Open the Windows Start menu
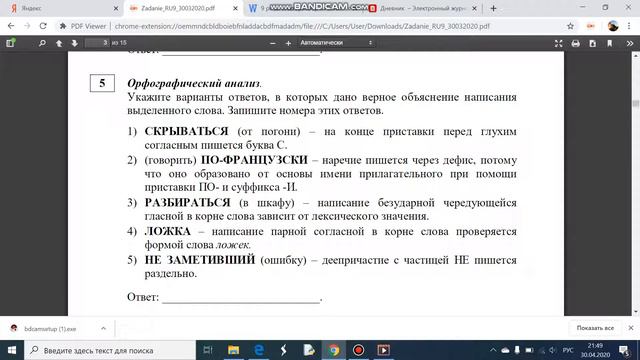Screen dimensions: 640x360 (x=12, y=350)
